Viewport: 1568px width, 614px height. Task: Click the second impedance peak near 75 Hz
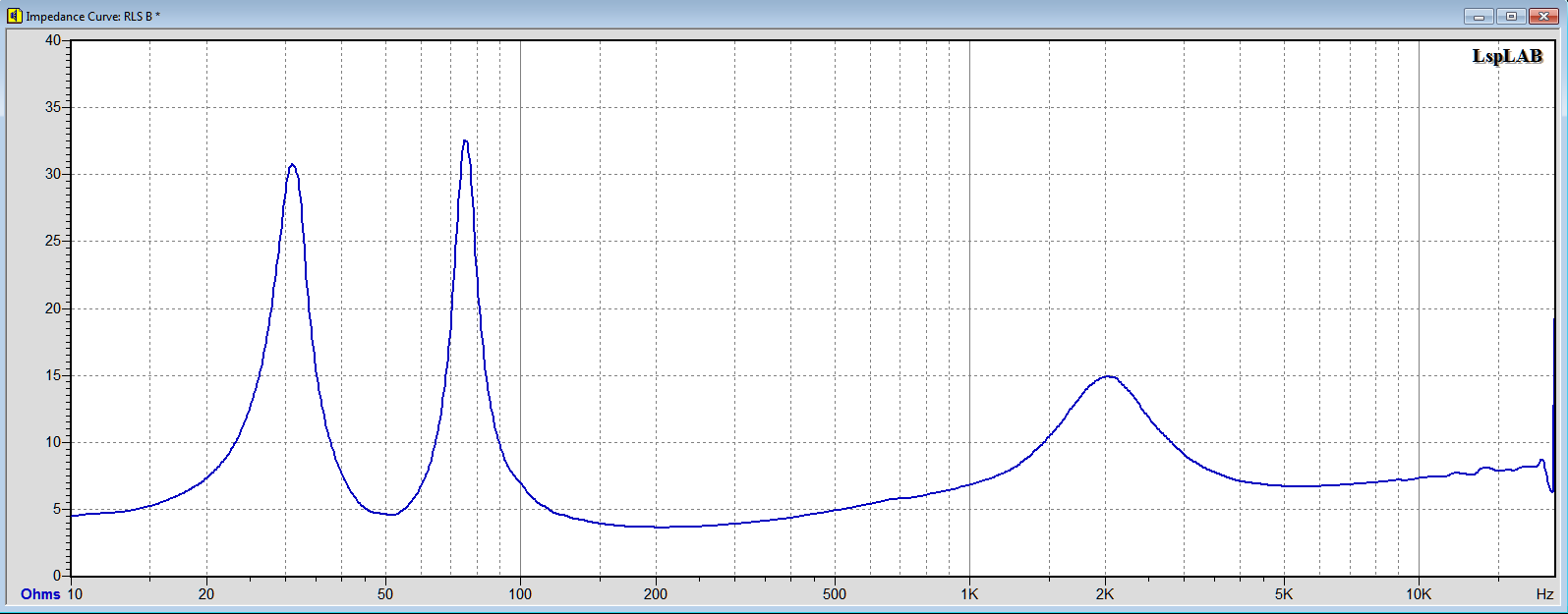[465, 141]
